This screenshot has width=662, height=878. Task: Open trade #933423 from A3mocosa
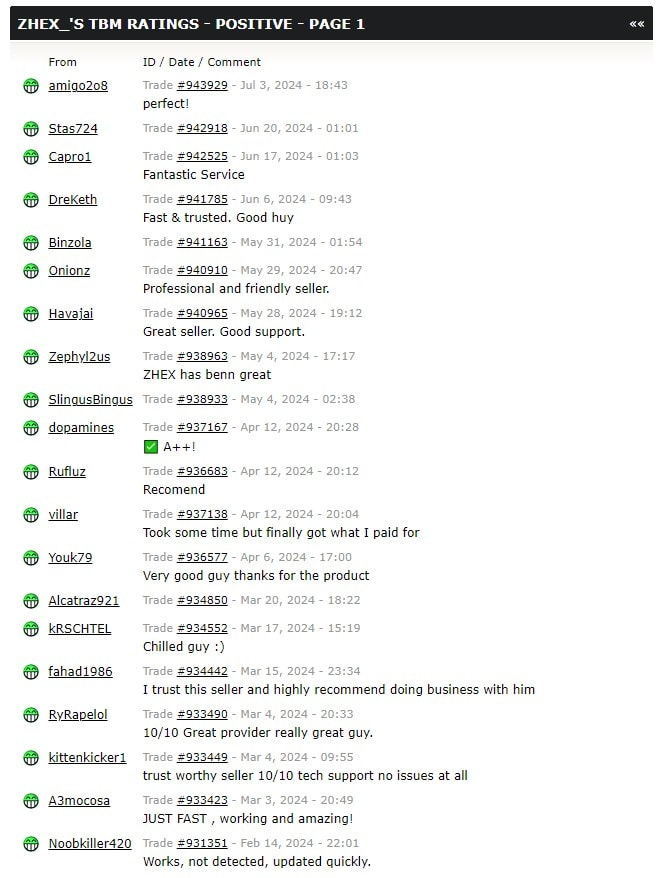click(202, 800)
